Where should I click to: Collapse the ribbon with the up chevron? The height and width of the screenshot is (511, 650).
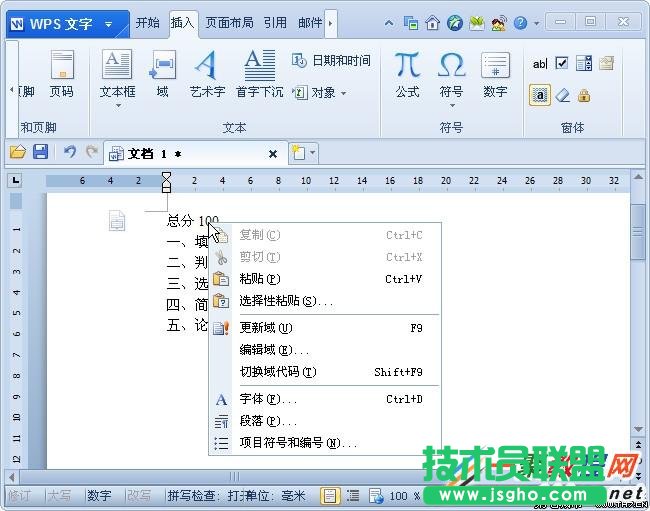[389, 23]
